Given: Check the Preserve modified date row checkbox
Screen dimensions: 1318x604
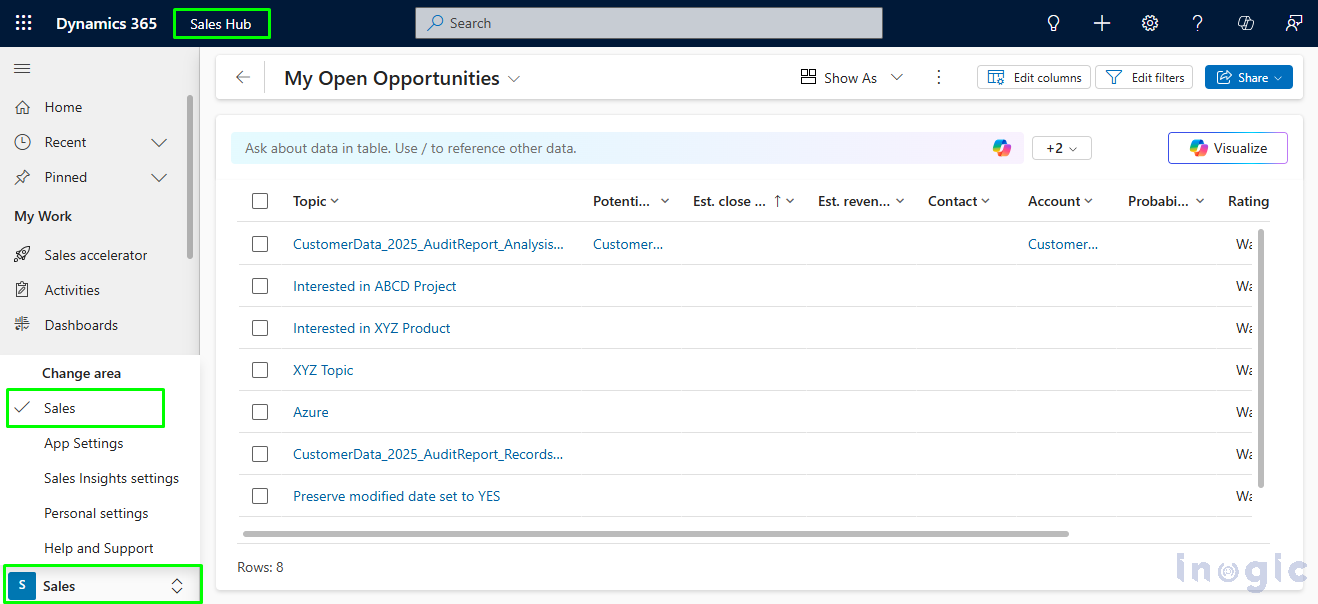Looking at the screenshot, I should point(260,496).
